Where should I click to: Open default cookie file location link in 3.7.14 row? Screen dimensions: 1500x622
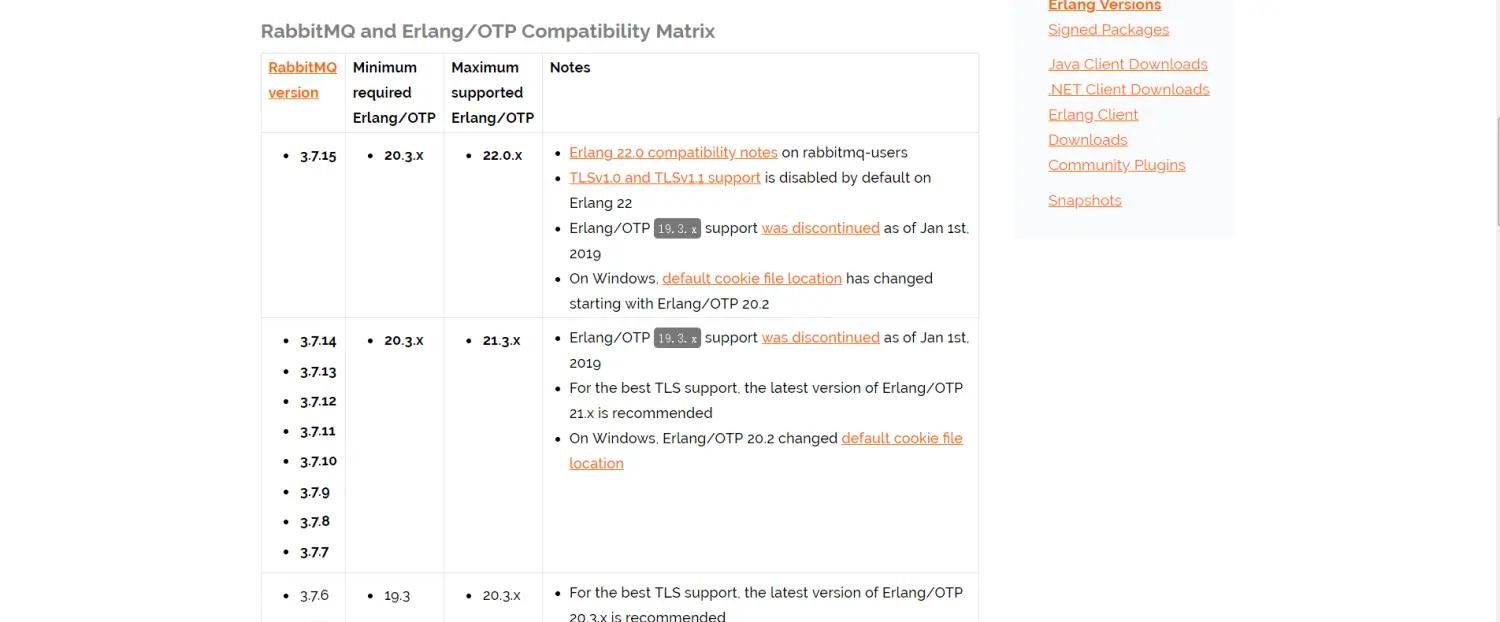(x=901, y=438)
